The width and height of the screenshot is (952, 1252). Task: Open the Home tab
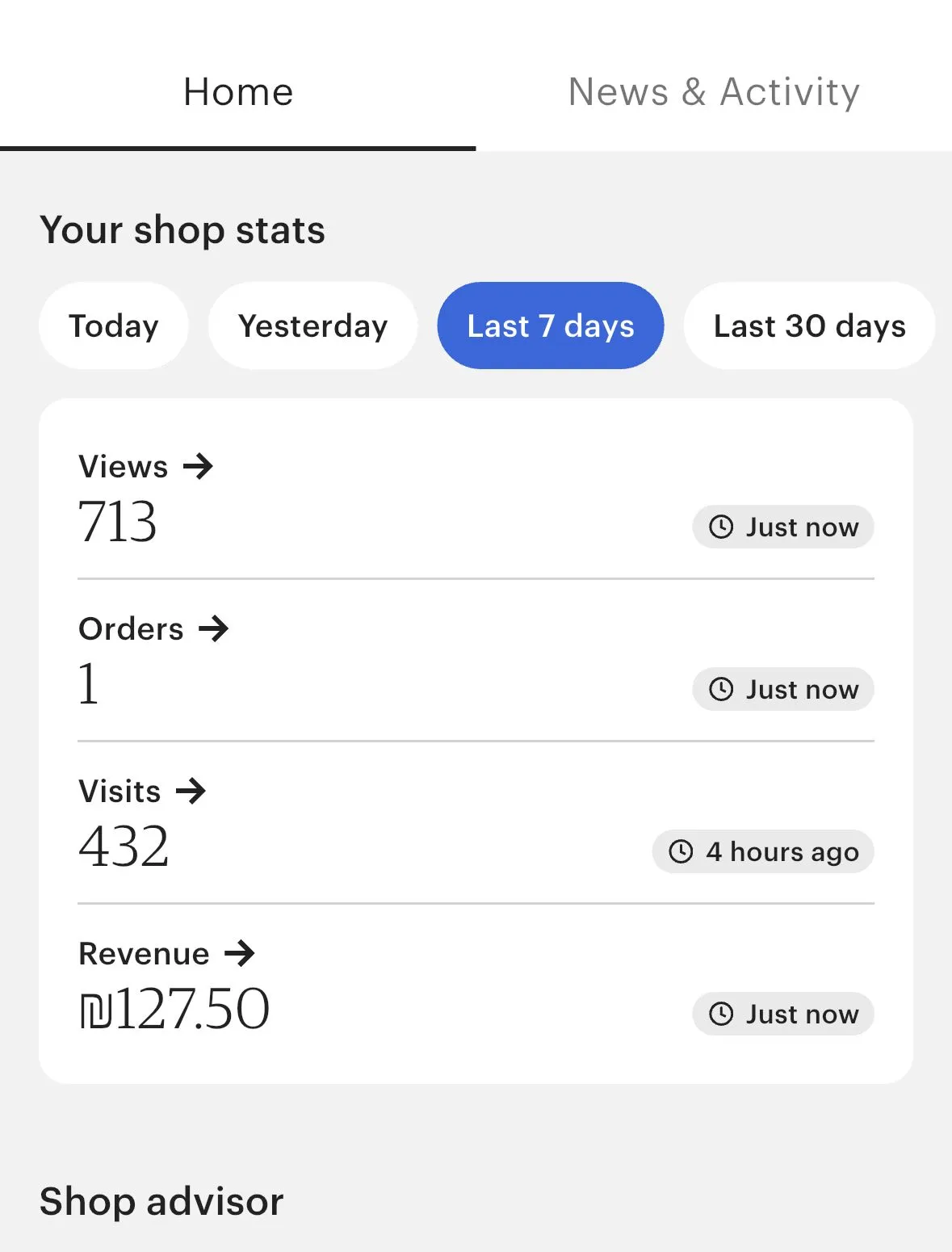[x=238, y=91]
